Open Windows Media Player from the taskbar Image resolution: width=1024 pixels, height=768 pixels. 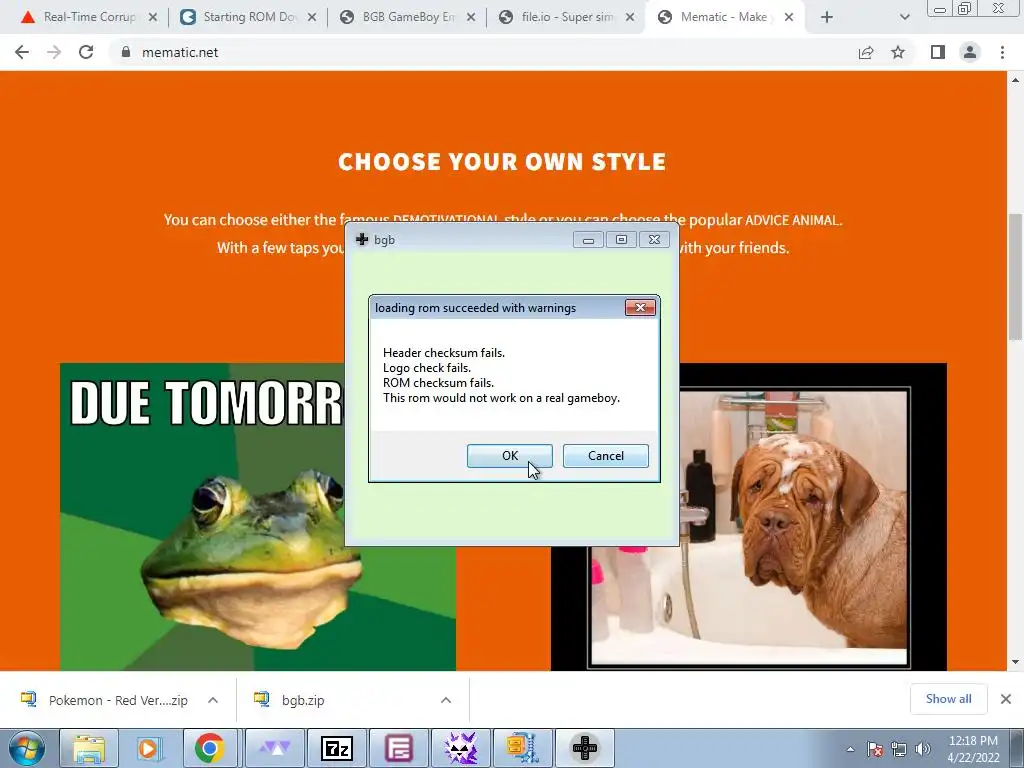coord(149,748)
